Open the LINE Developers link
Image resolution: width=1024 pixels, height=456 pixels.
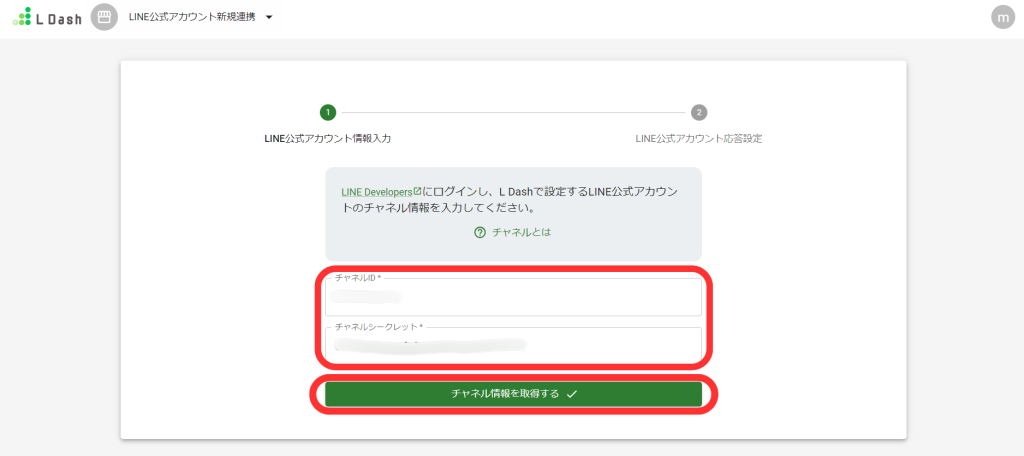[377, 192]
